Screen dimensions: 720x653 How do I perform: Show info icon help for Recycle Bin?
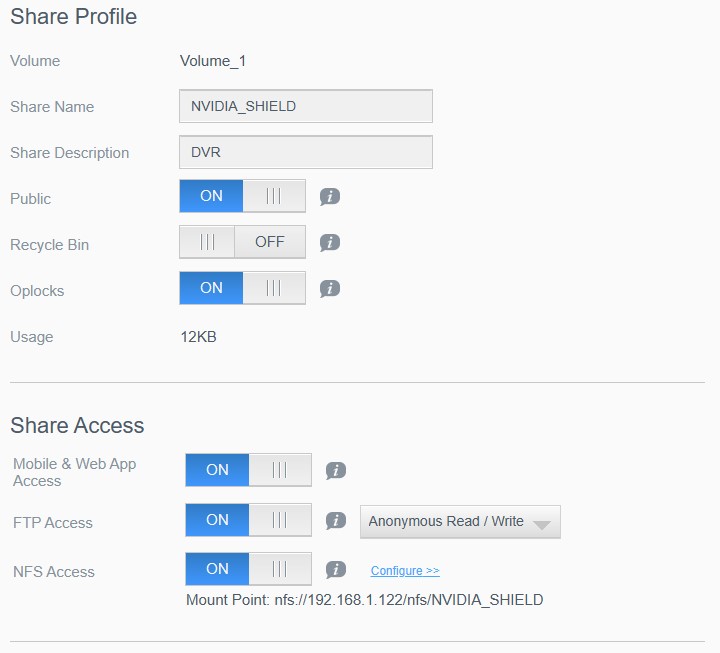(x=330, y=242)
